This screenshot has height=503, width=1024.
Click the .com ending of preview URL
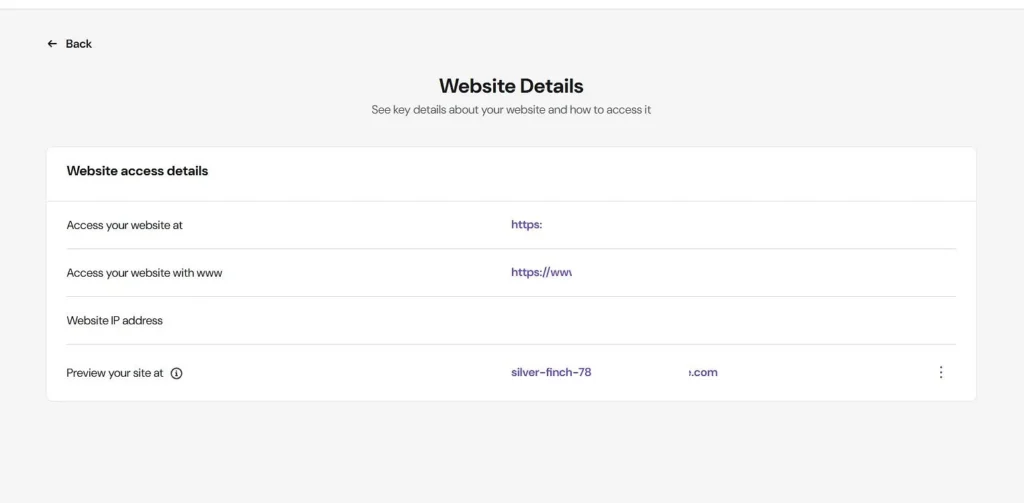pyautogui.click(x=704, y=372)
